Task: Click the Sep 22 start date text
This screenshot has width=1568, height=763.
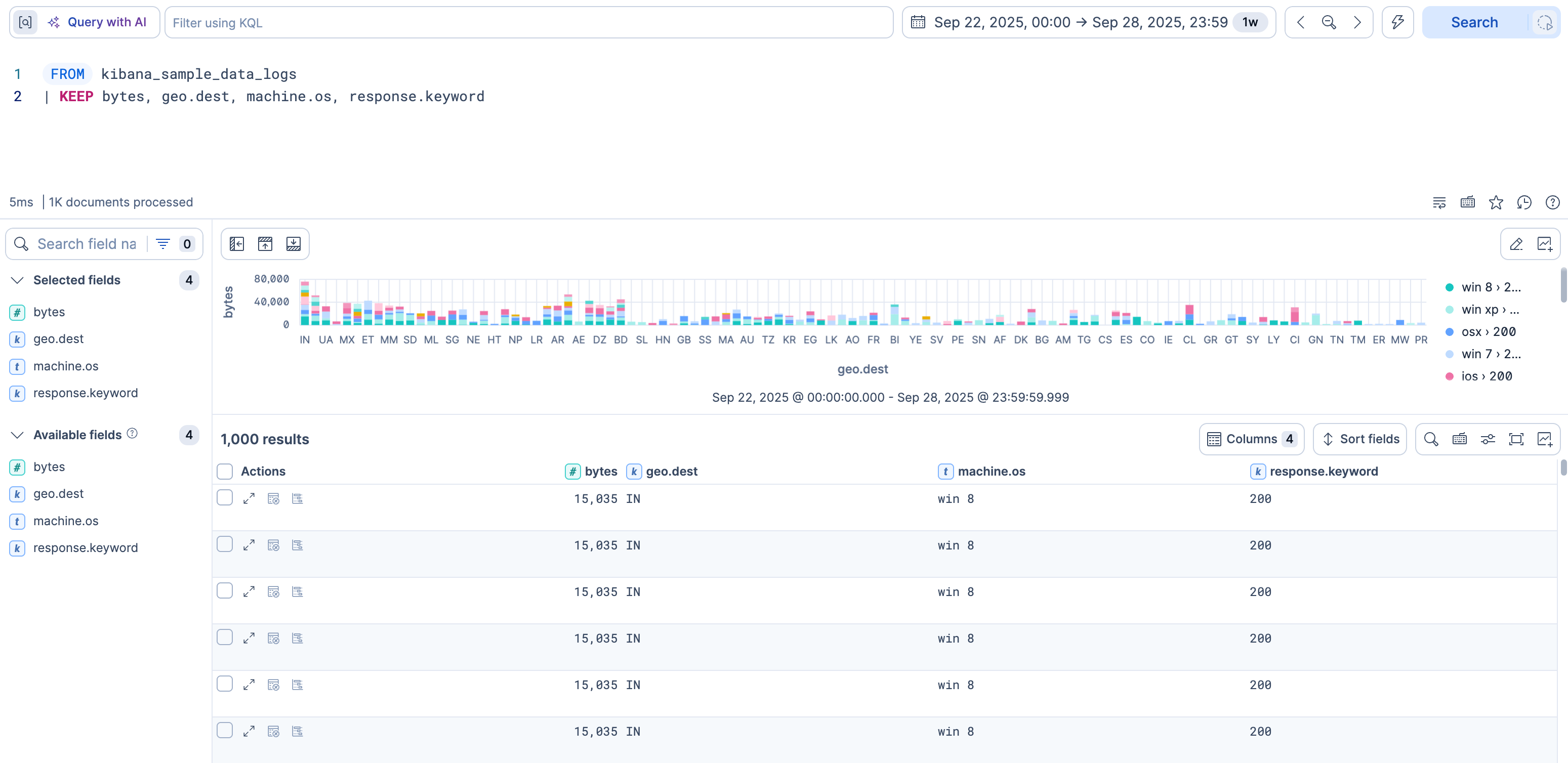Action: click(x=1001, y=22)
